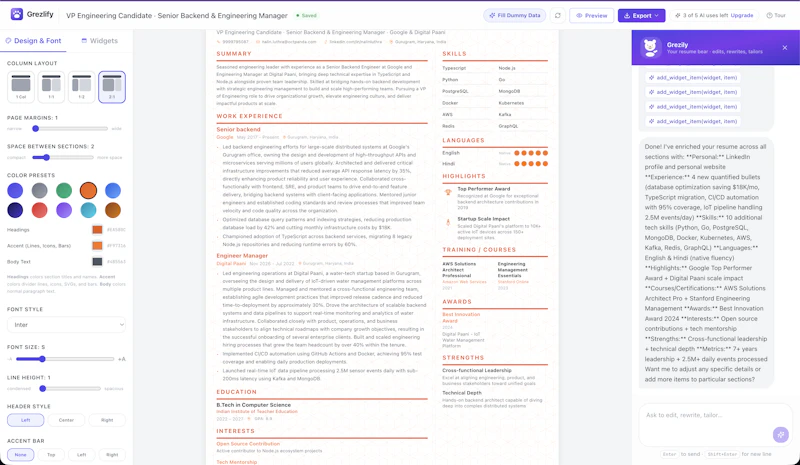This screenshot has width=800, height=465.
Task: Open the Headings color swatch picker
Action: click(97, 230)
